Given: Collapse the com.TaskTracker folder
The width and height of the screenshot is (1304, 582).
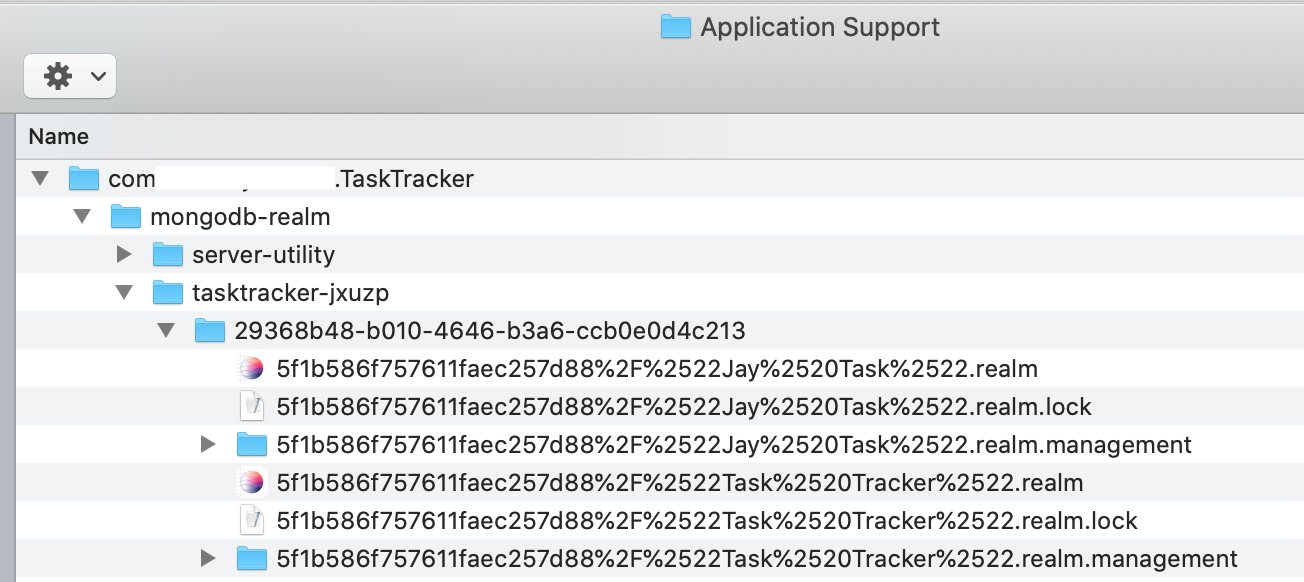Looking at the screenshot, I should [x=40, y=179].
